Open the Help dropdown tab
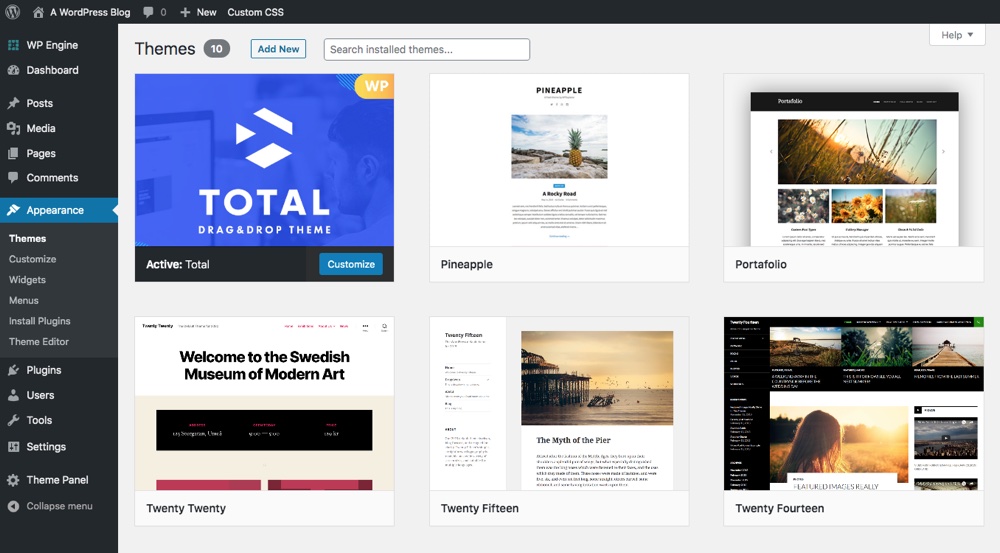1000x553 pixels. [957, 35]
